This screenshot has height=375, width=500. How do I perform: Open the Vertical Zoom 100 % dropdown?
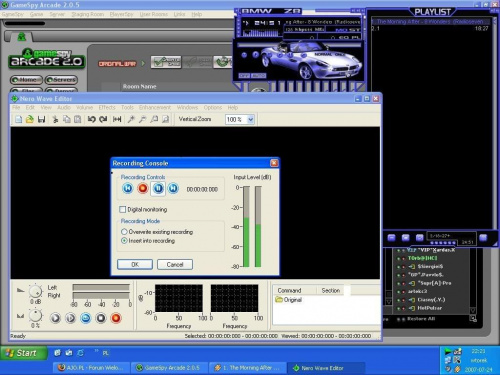point(251,119)
